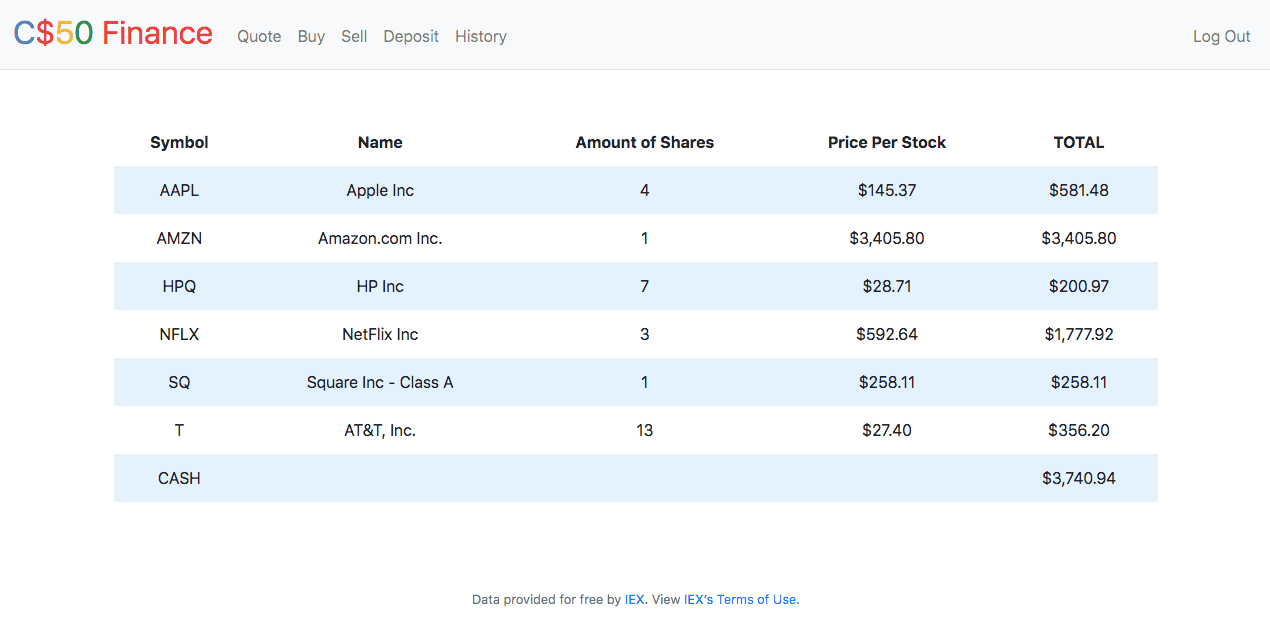Viewport: 1270px width, 627px height.
Task: Click the Symbol column header
Action: 179,142
